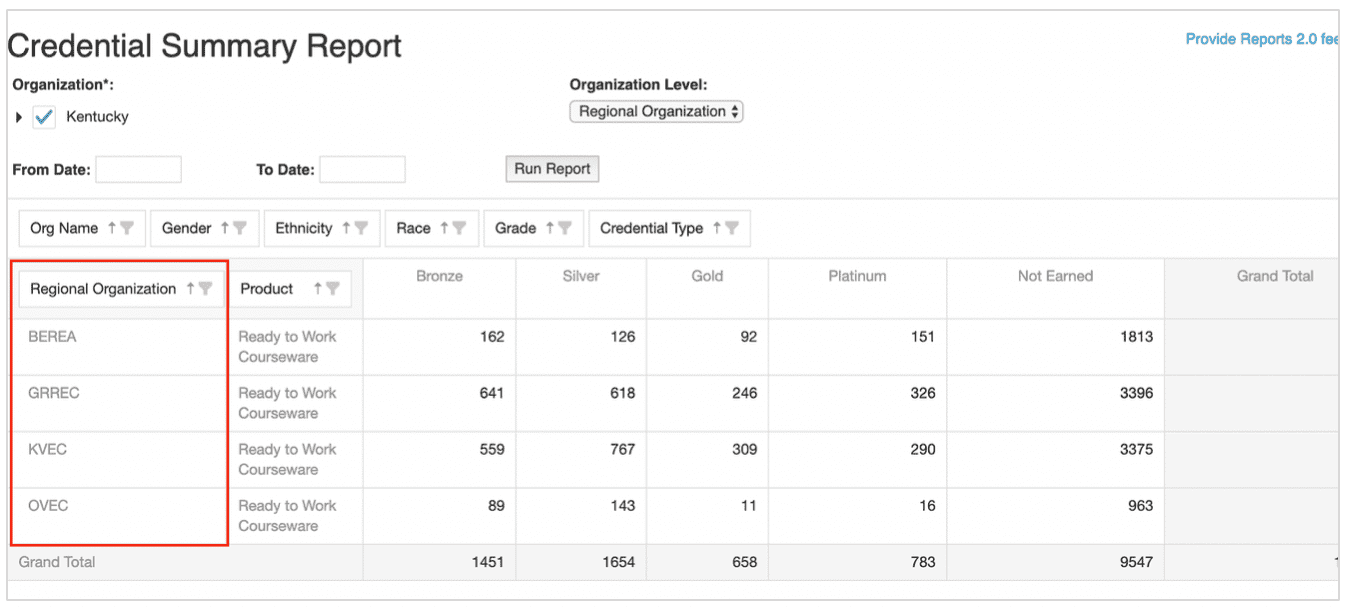Open the Provide Reports 2.0 feedback link
Screen dimensions: 1348x610
(1260, 39)
